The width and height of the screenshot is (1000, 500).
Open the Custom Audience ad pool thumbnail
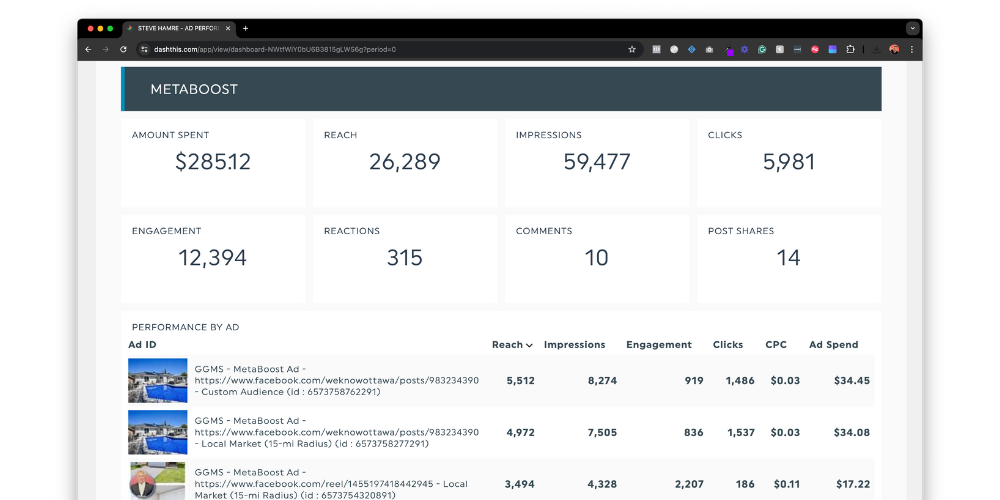point(157,381)
